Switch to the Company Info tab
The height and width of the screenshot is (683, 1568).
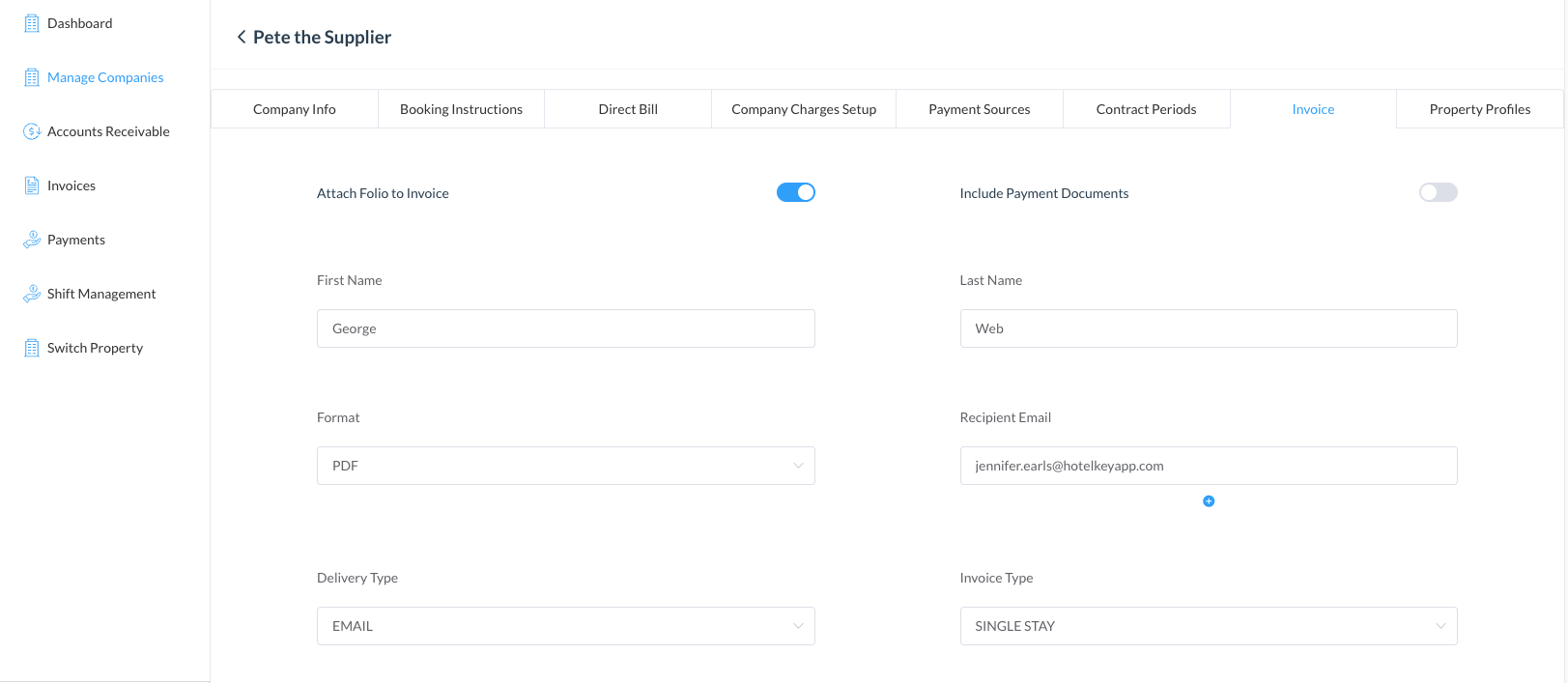[294, 109]
